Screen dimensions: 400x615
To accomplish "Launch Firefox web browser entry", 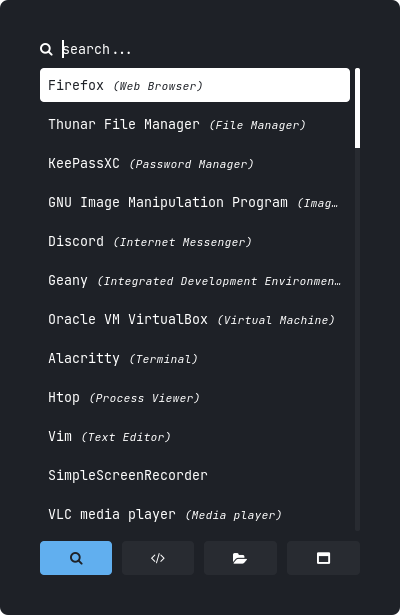I will click(195, 85).
